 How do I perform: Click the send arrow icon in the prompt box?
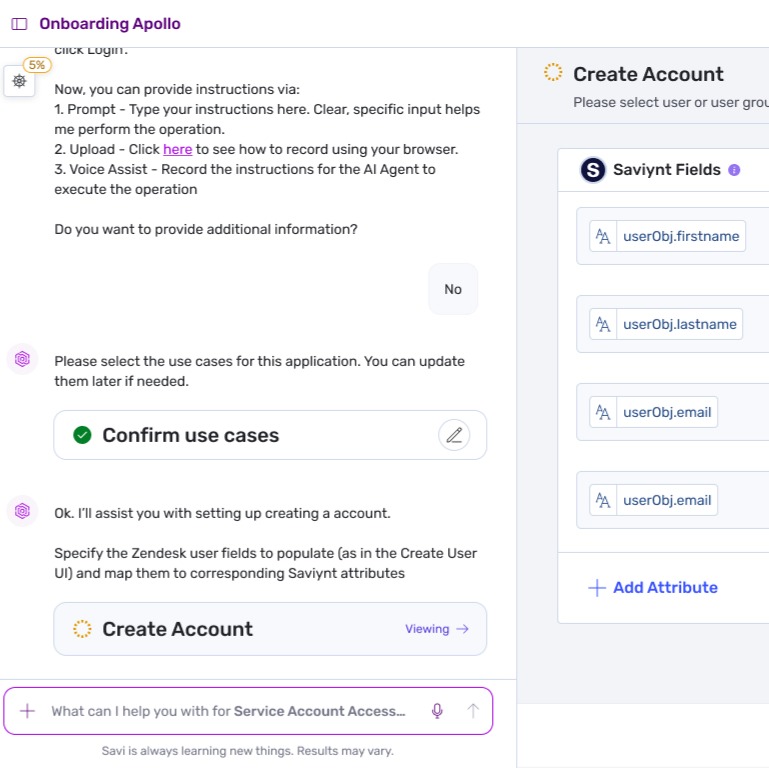click(x=473, y=711)
